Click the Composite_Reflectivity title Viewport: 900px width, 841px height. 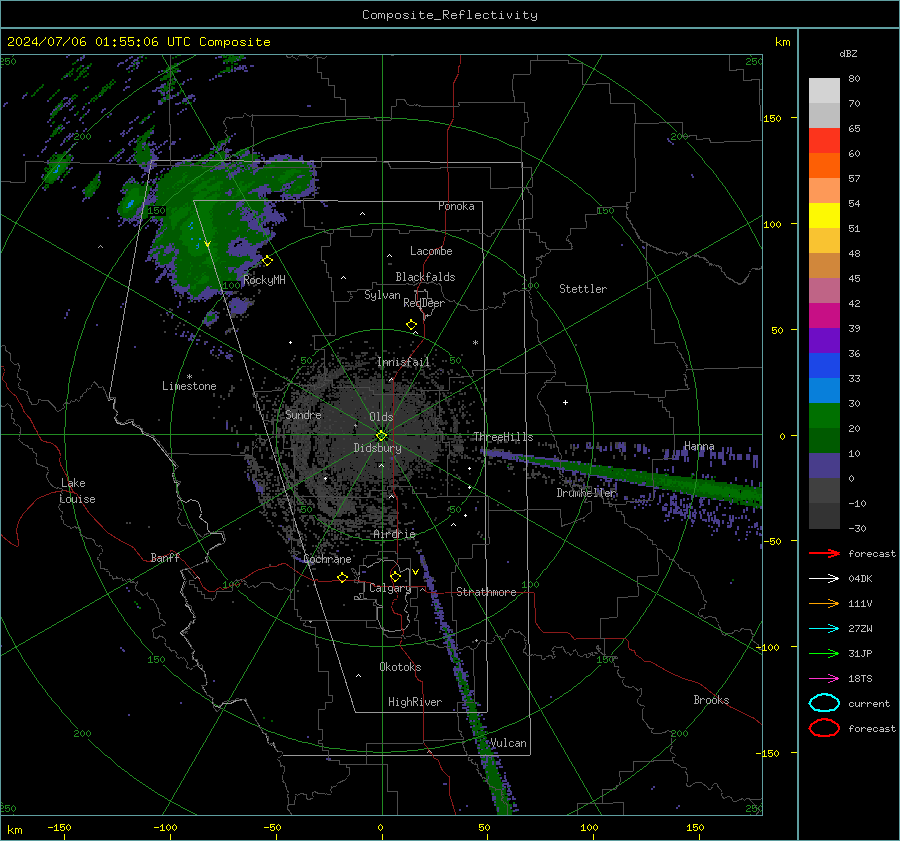tap(450, 15)
